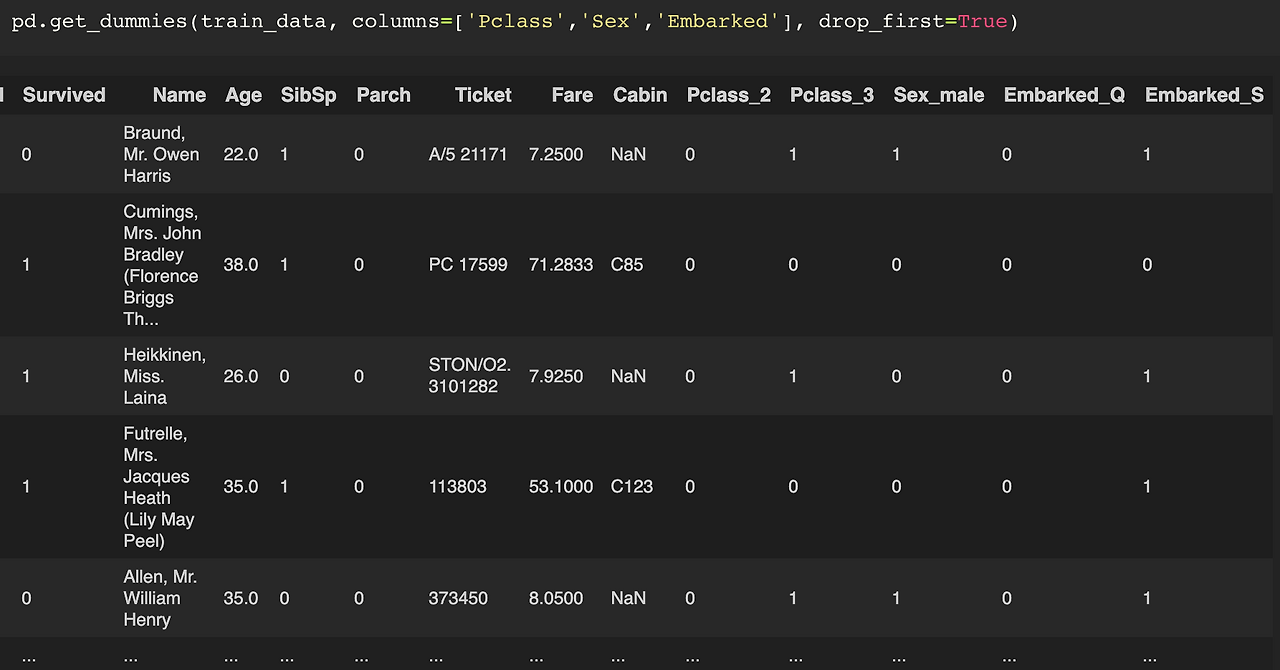
Task: Click the Ticket column header
Action: pos(483,95)
